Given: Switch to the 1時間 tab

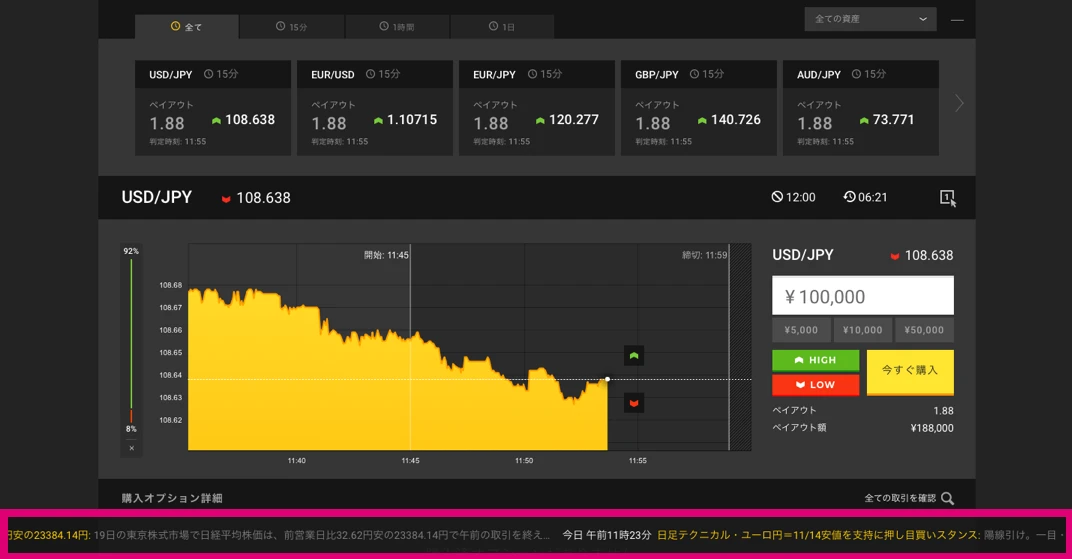Looking at the screenshot, I should tap(397, 27).
